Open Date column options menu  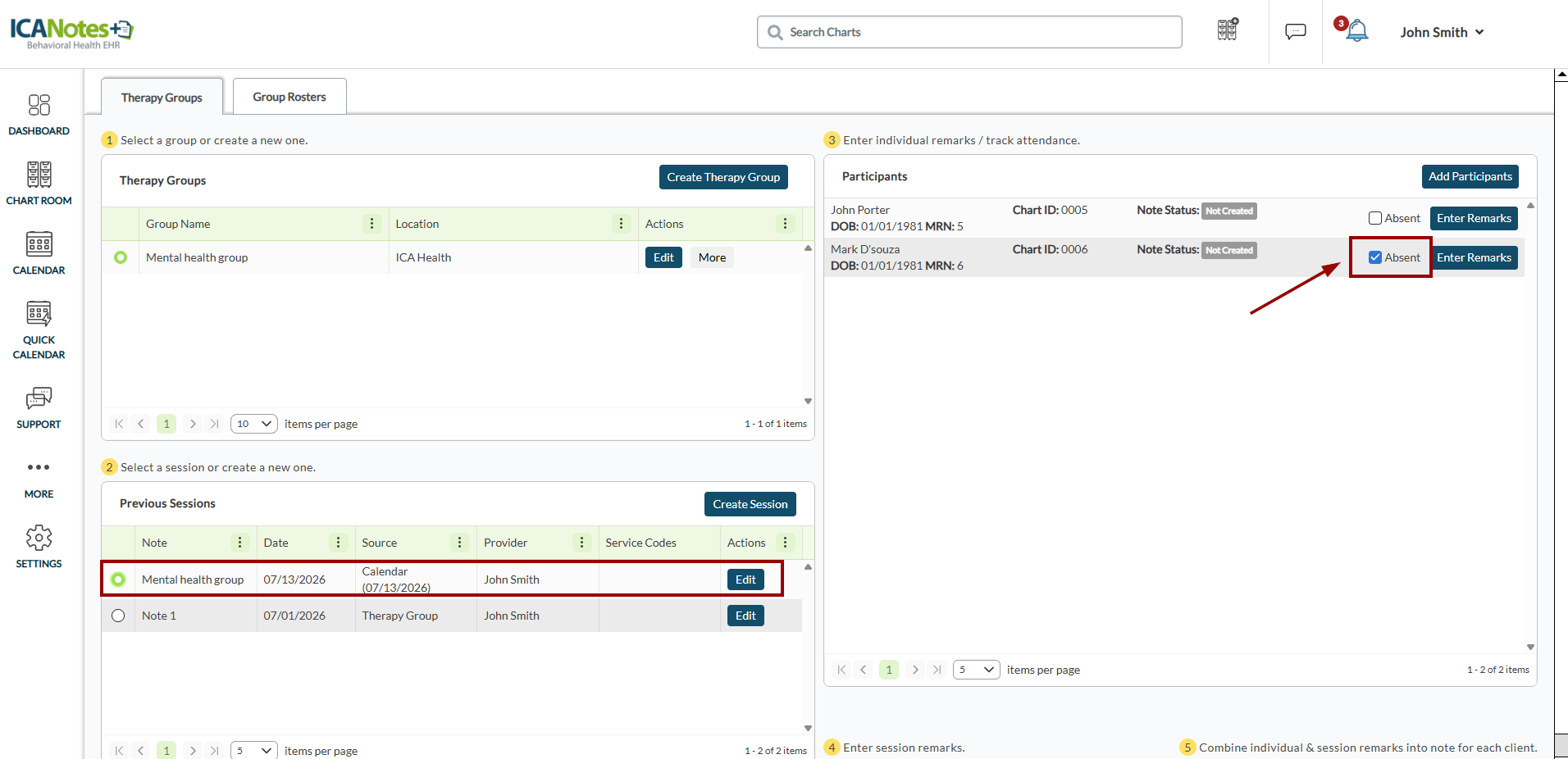tap(338, 543)
